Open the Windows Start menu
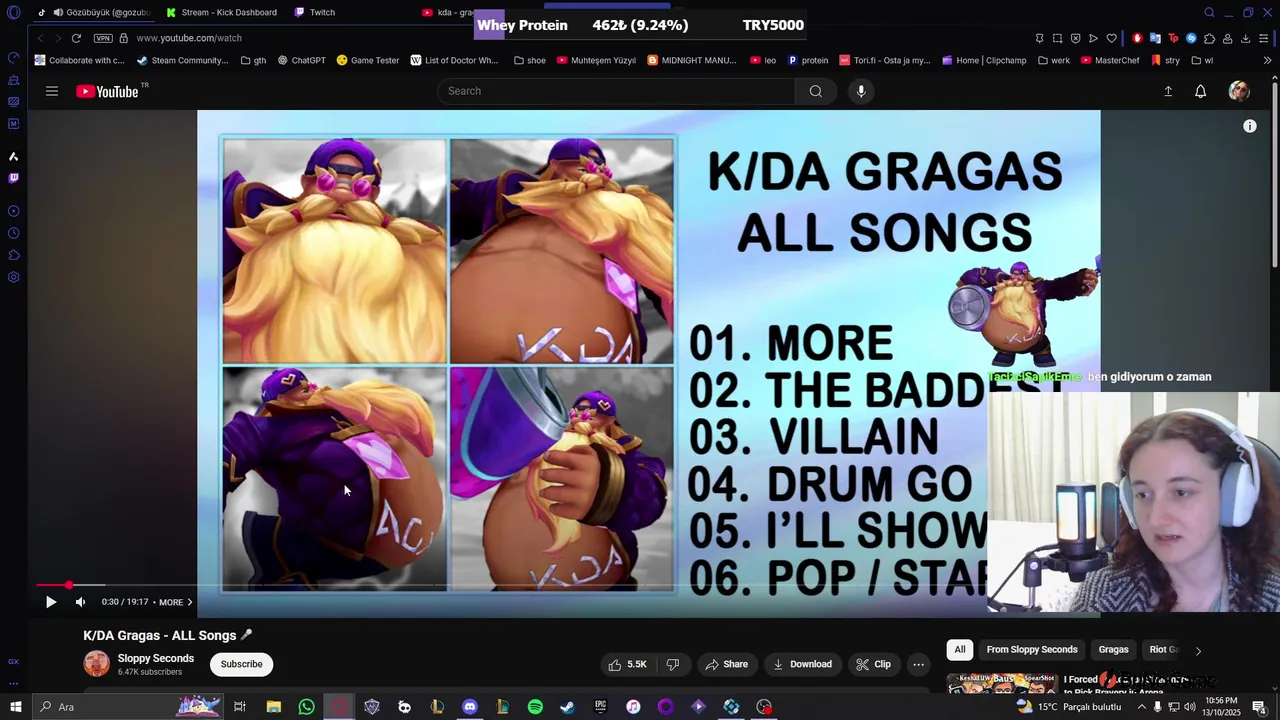1280x720 pixels. (14, 707)
